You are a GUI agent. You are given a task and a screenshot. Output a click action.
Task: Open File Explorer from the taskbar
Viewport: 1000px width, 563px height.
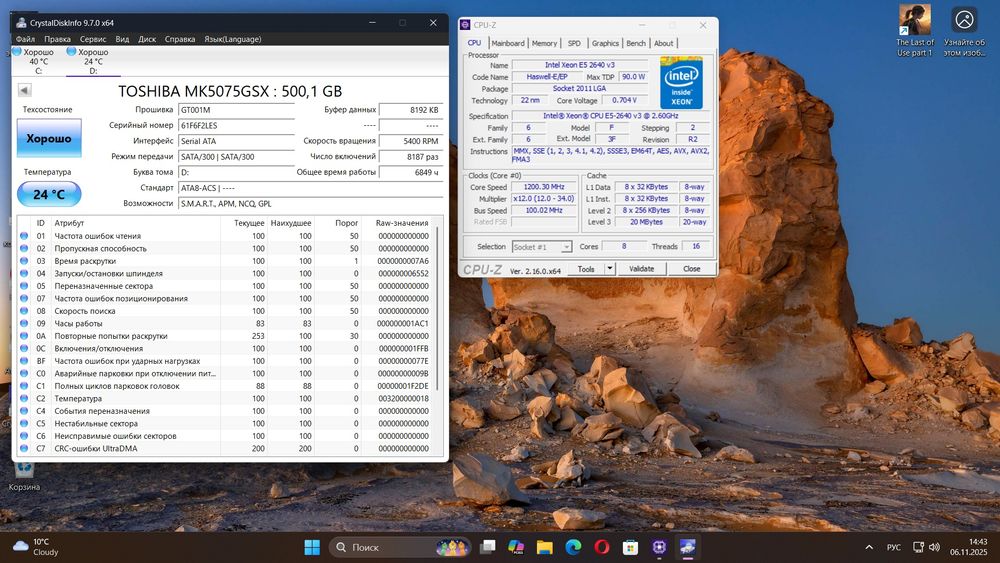545,547
